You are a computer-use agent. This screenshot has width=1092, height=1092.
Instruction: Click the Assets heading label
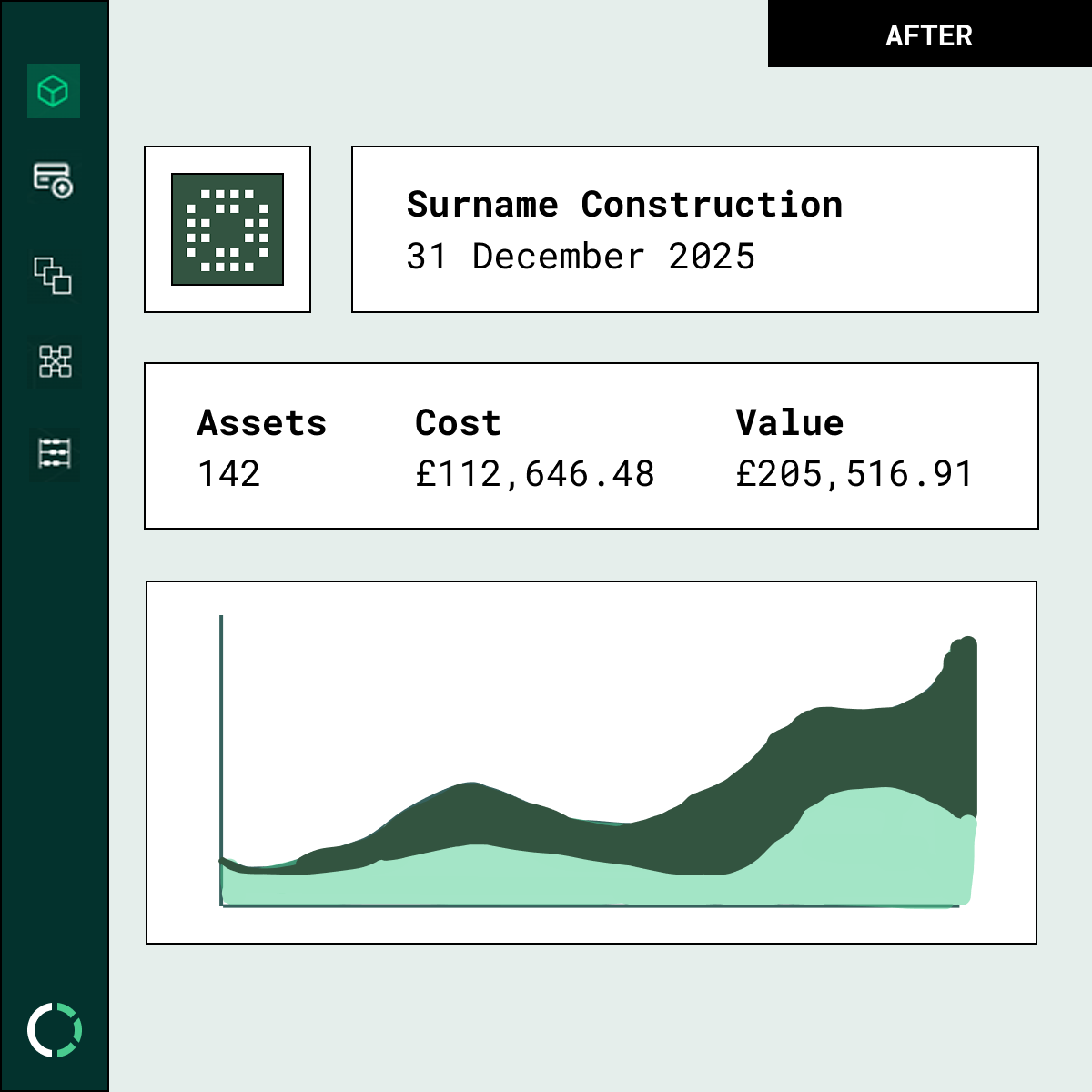[x=262, y=423]
